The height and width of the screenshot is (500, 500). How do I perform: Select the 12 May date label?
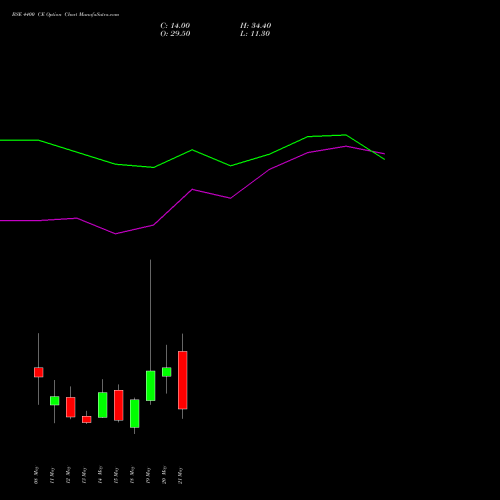[68, 475]
